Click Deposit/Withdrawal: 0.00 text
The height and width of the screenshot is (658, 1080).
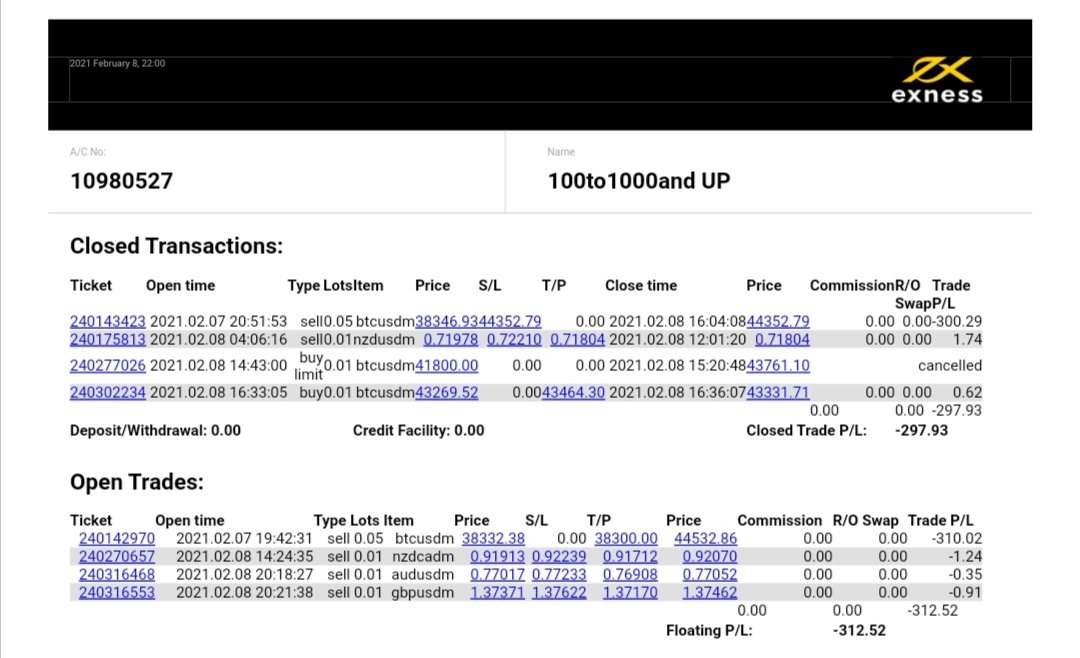pos(155,430)
